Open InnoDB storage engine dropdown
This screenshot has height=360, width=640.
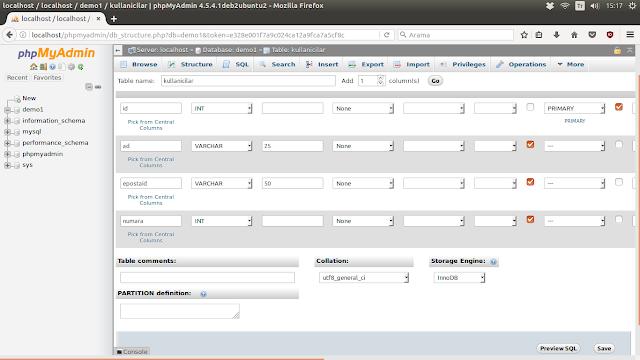[459, 278]
